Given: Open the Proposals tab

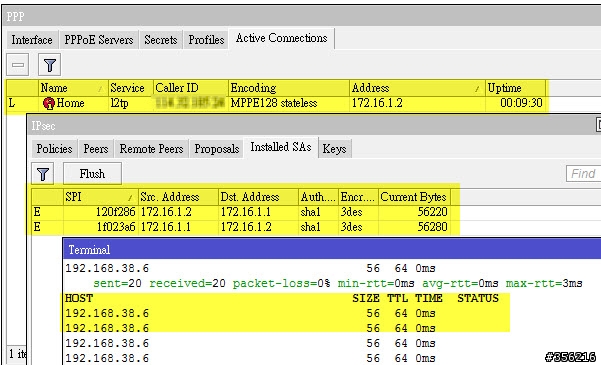Looking at the screenshot, I should tap(217, 149).
